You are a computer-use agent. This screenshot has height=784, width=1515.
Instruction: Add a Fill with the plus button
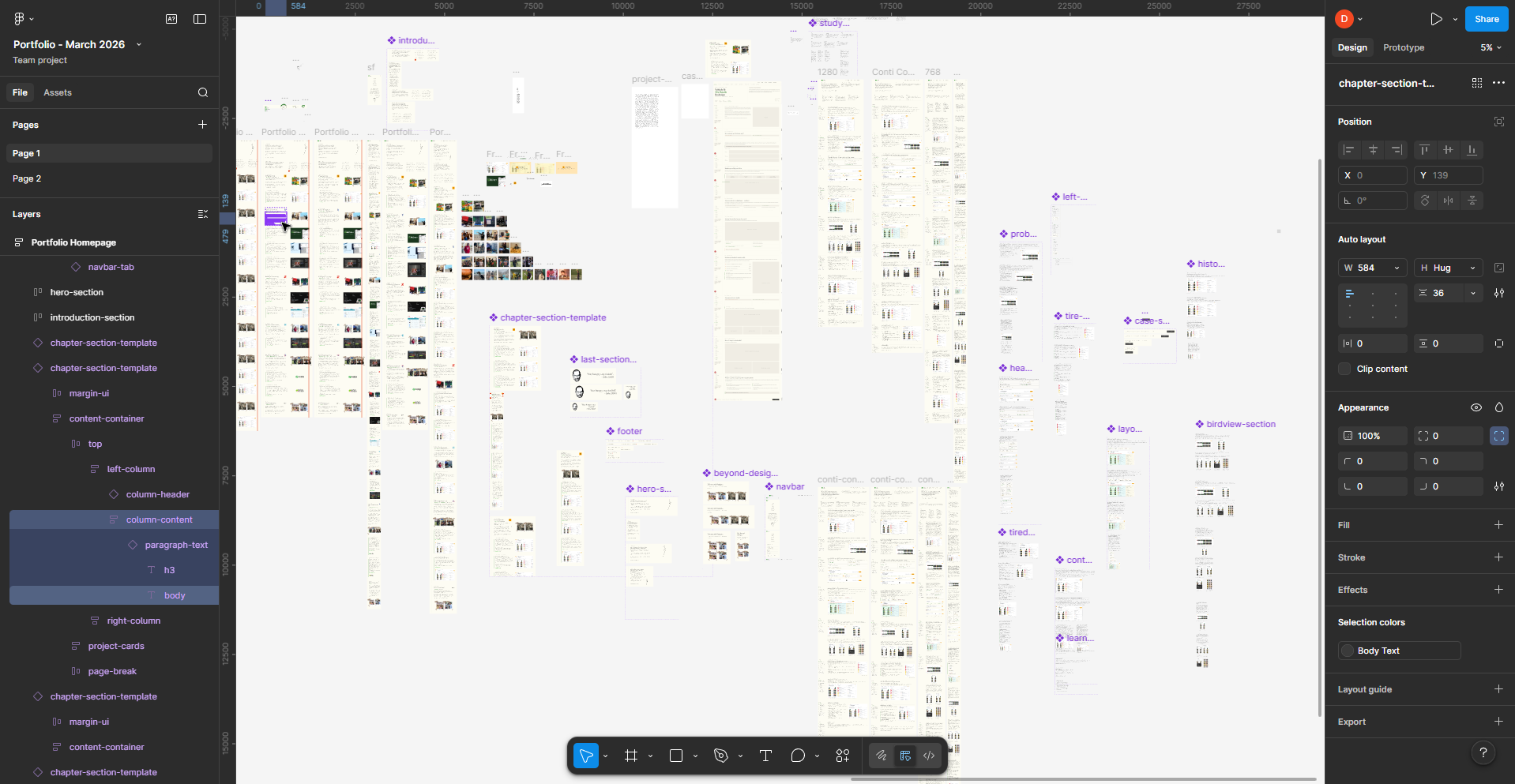coord(1499,525)
